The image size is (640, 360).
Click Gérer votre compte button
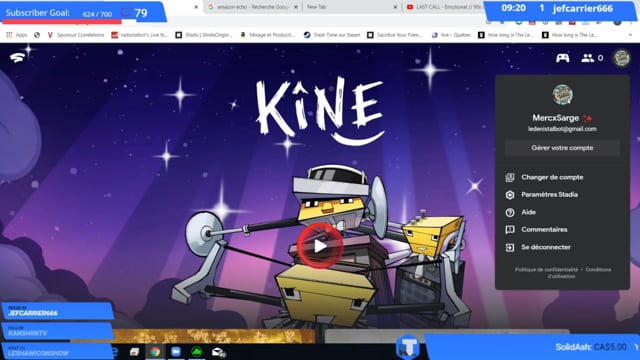562,148
